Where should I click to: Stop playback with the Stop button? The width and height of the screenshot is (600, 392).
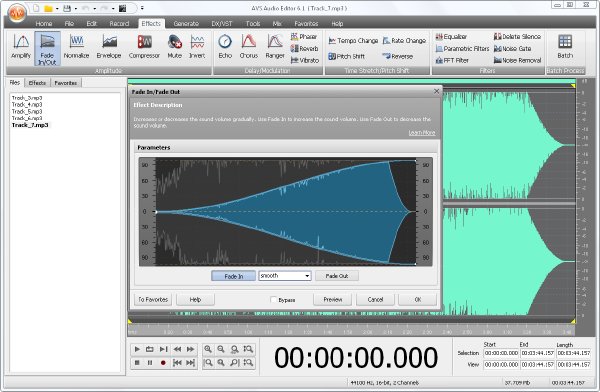pyautogui.click(x=137, y=362)
